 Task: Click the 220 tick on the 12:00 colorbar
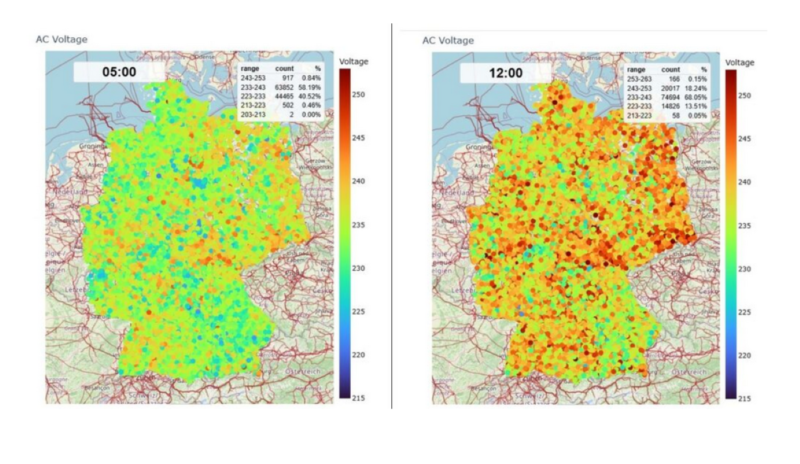tap(744, 356)
